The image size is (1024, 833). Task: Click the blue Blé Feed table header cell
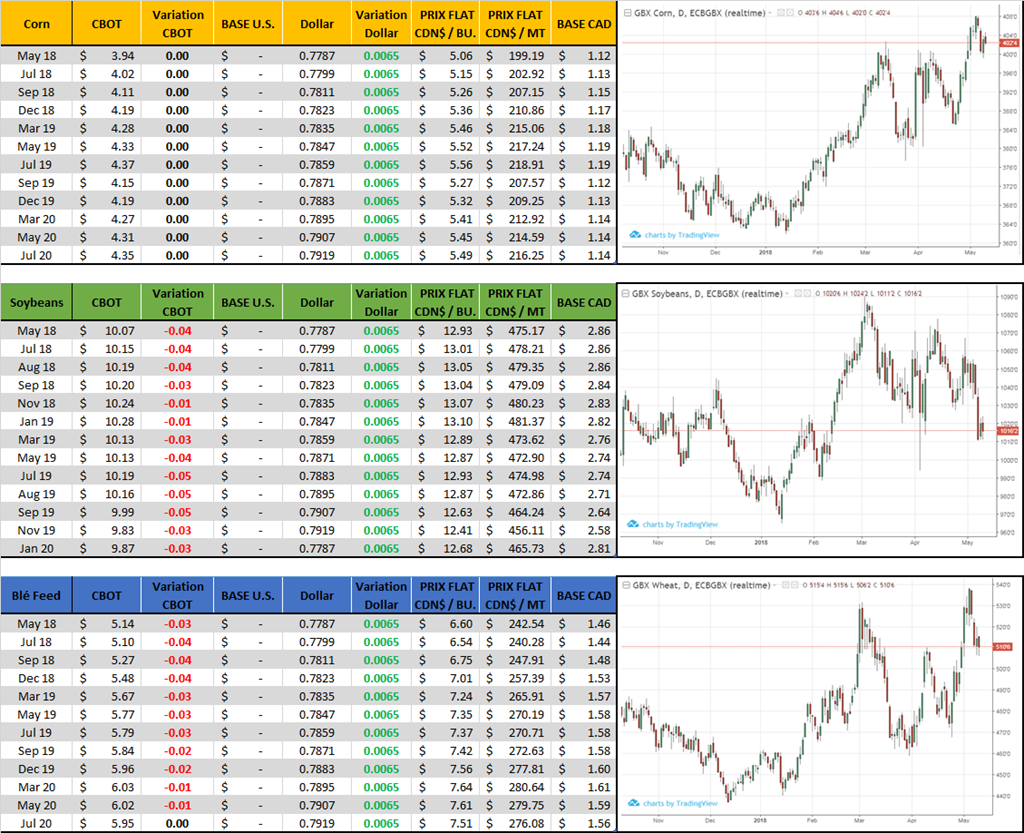click(37, 595)
